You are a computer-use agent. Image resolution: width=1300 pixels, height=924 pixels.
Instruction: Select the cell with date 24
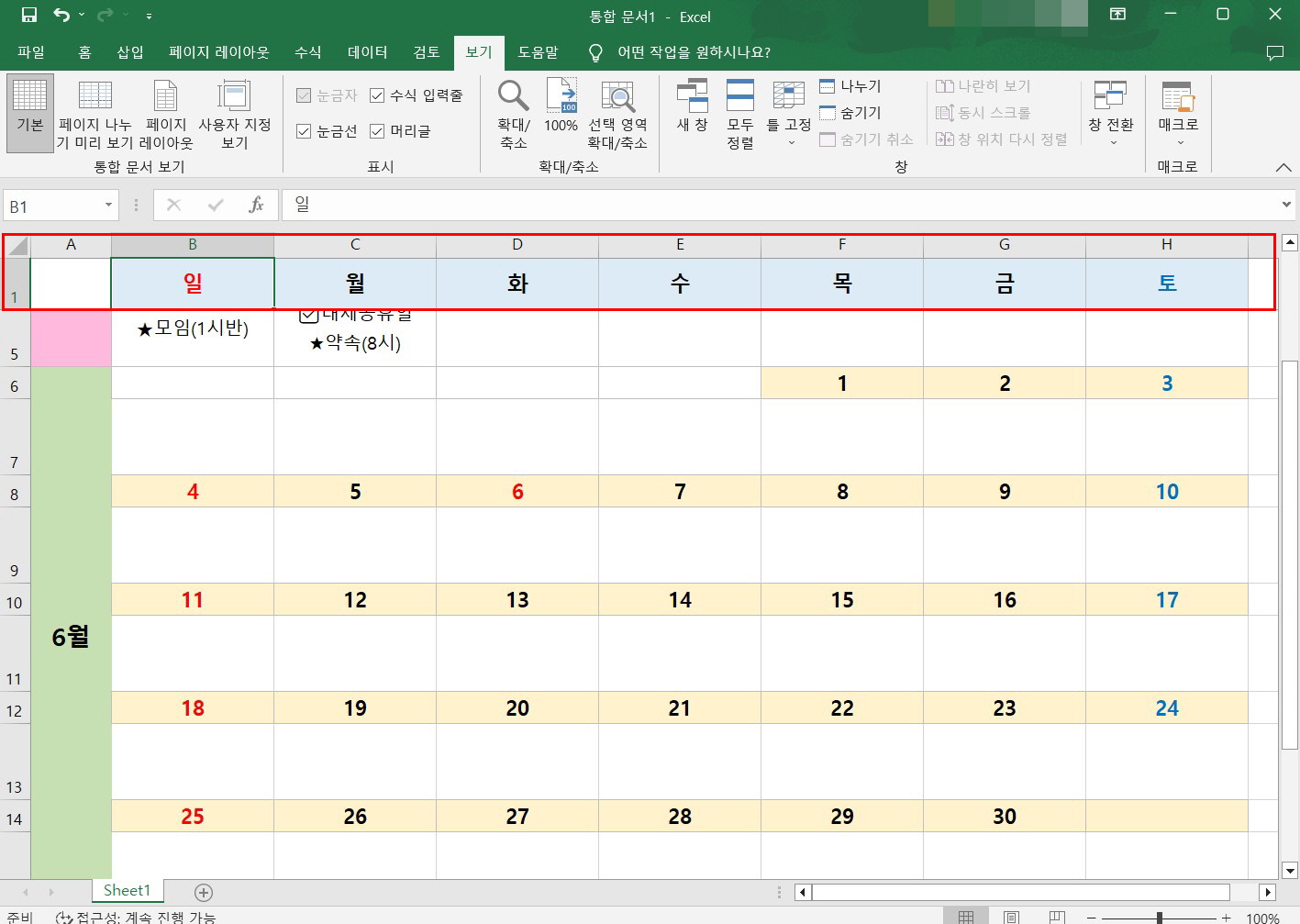[1167, 707]
